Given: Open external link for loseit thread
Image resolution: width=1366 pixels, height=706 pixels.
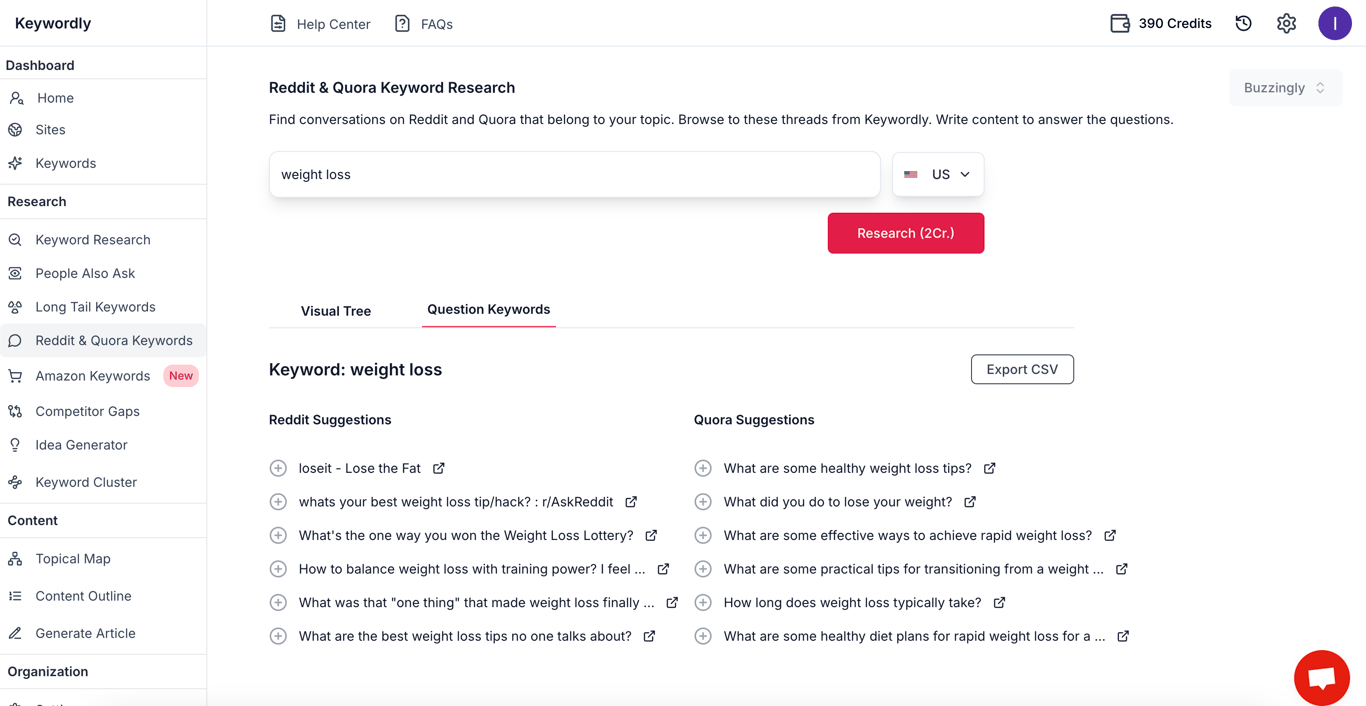Looking at the screenshot, I should pyautogui.click(x=439, y=468).
